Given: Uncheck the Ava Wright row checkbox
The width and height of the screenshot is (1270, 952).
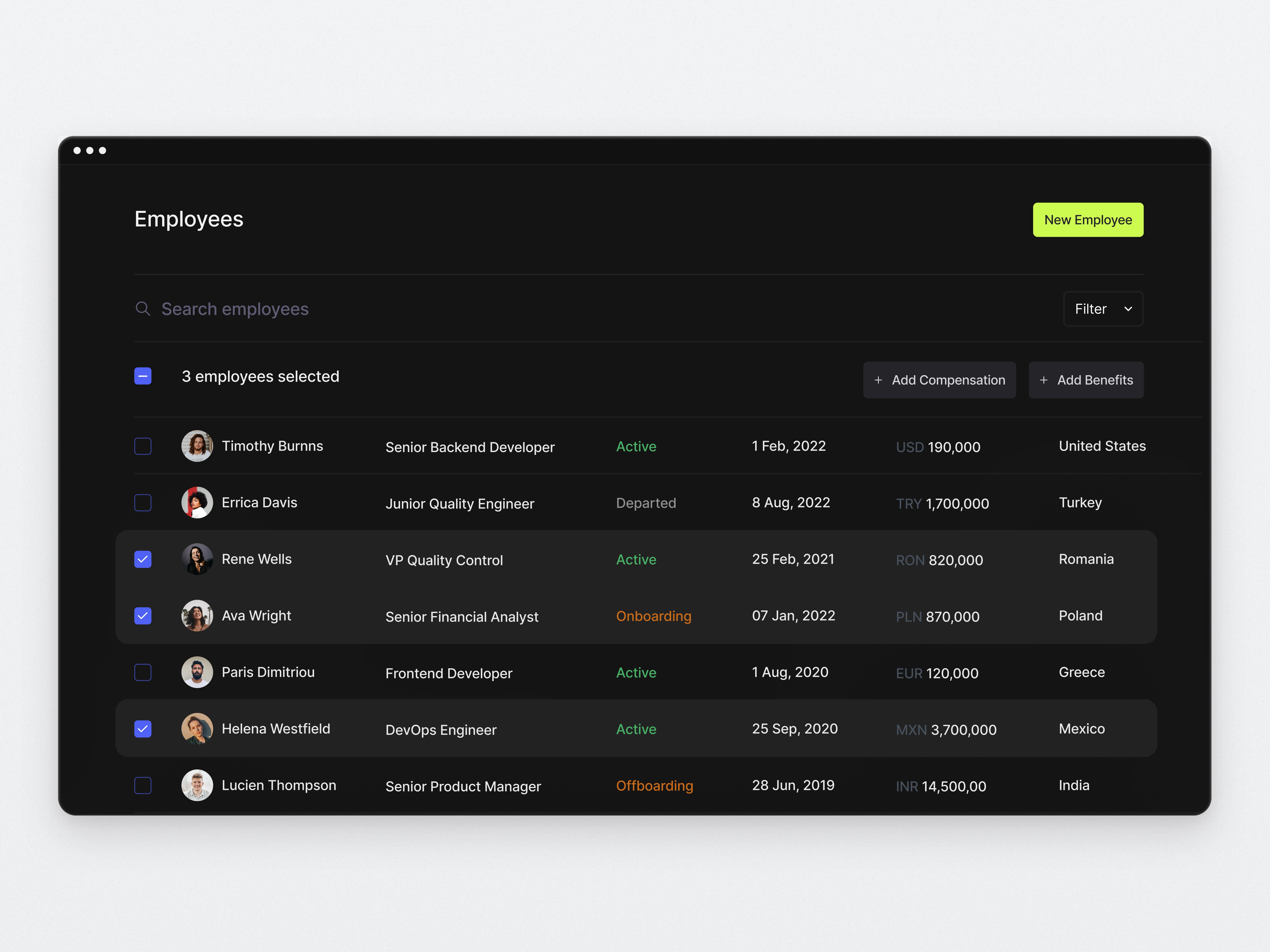Looking at the screenshot, I should [143, 616].
